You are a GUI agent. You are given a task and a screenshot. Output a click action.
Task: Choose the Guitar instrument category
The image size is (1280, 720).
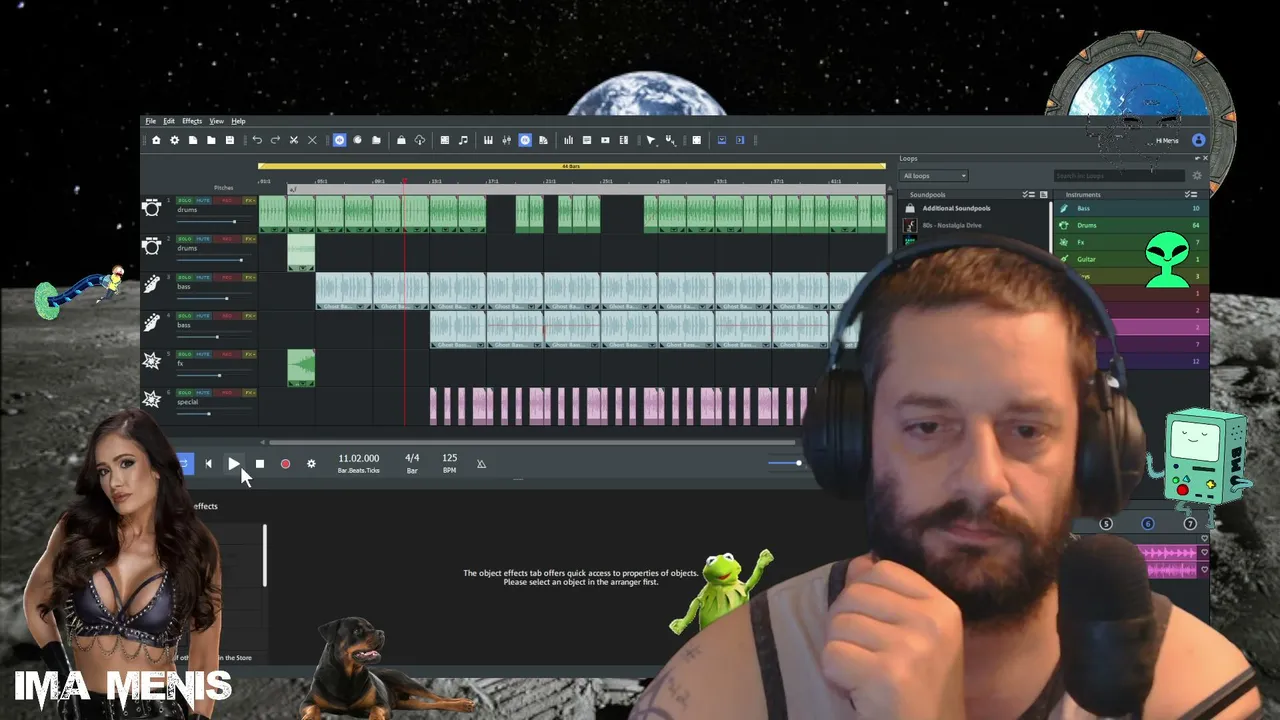tap(1132, 260)
